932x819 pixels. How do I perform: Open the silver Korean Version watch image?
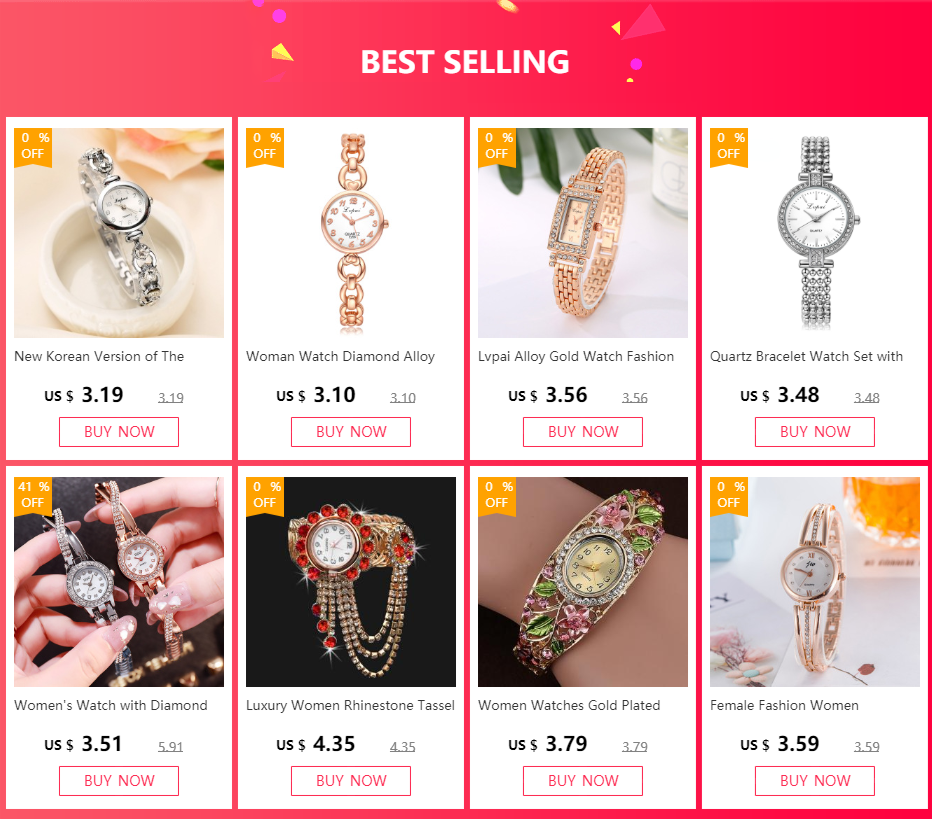119,233
